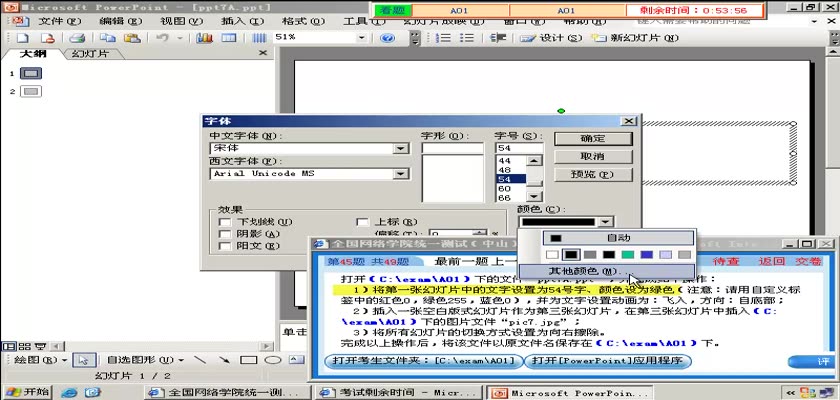The height and width of the screenshot is (400, 840).
Task: Pick the green color swatch
Action: pyautogui.click(x=627, y=255)
